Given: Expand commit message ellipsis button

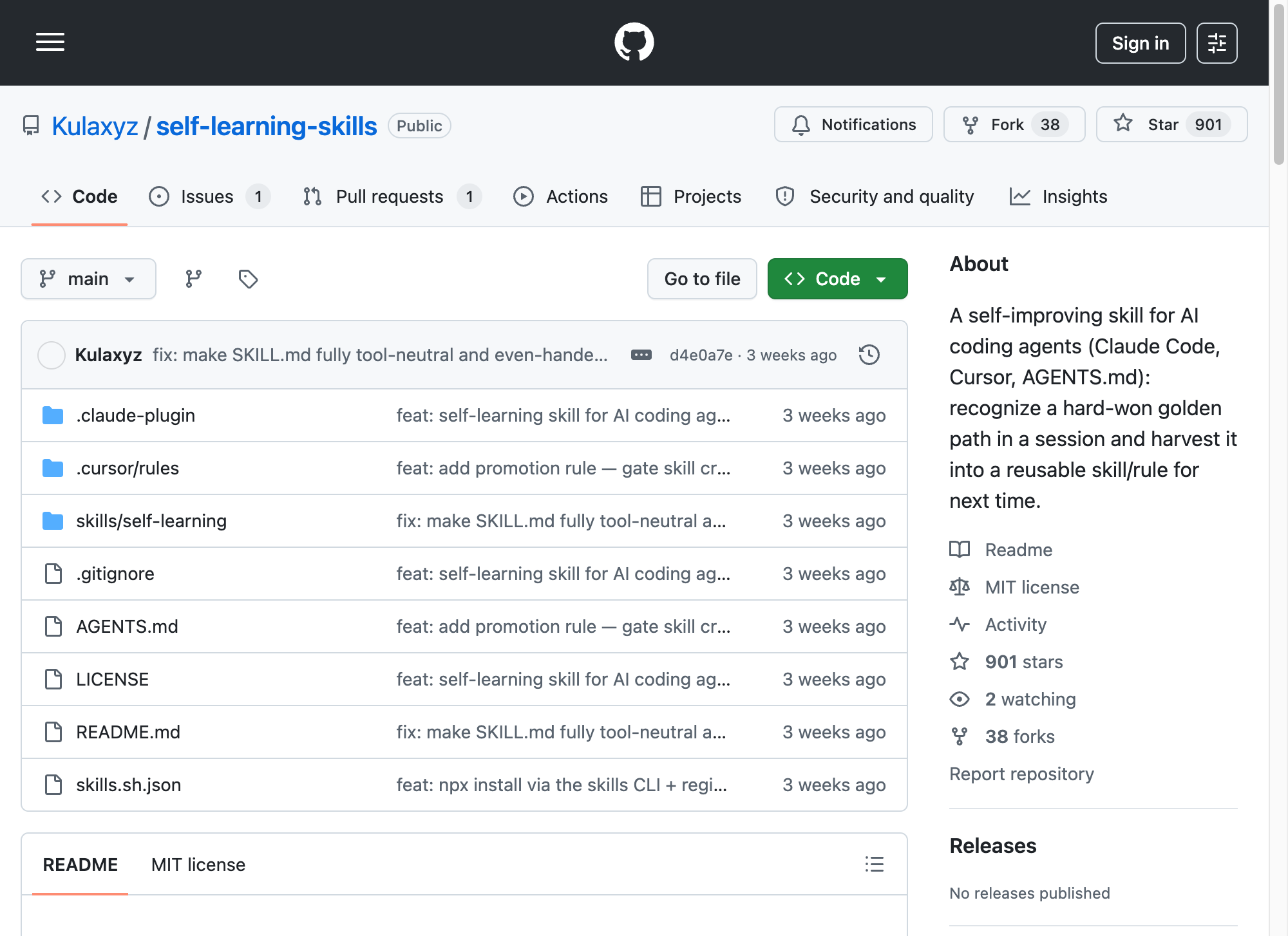Looking at the screenshot, I should pos(641,355).
